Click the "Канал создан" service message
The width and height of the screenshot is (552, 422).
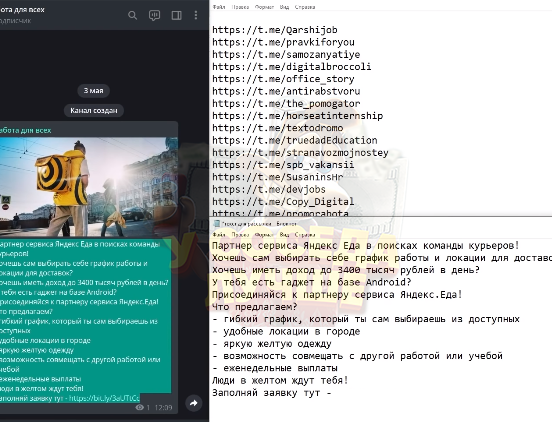pyautogui.click(x=94, y=111)
